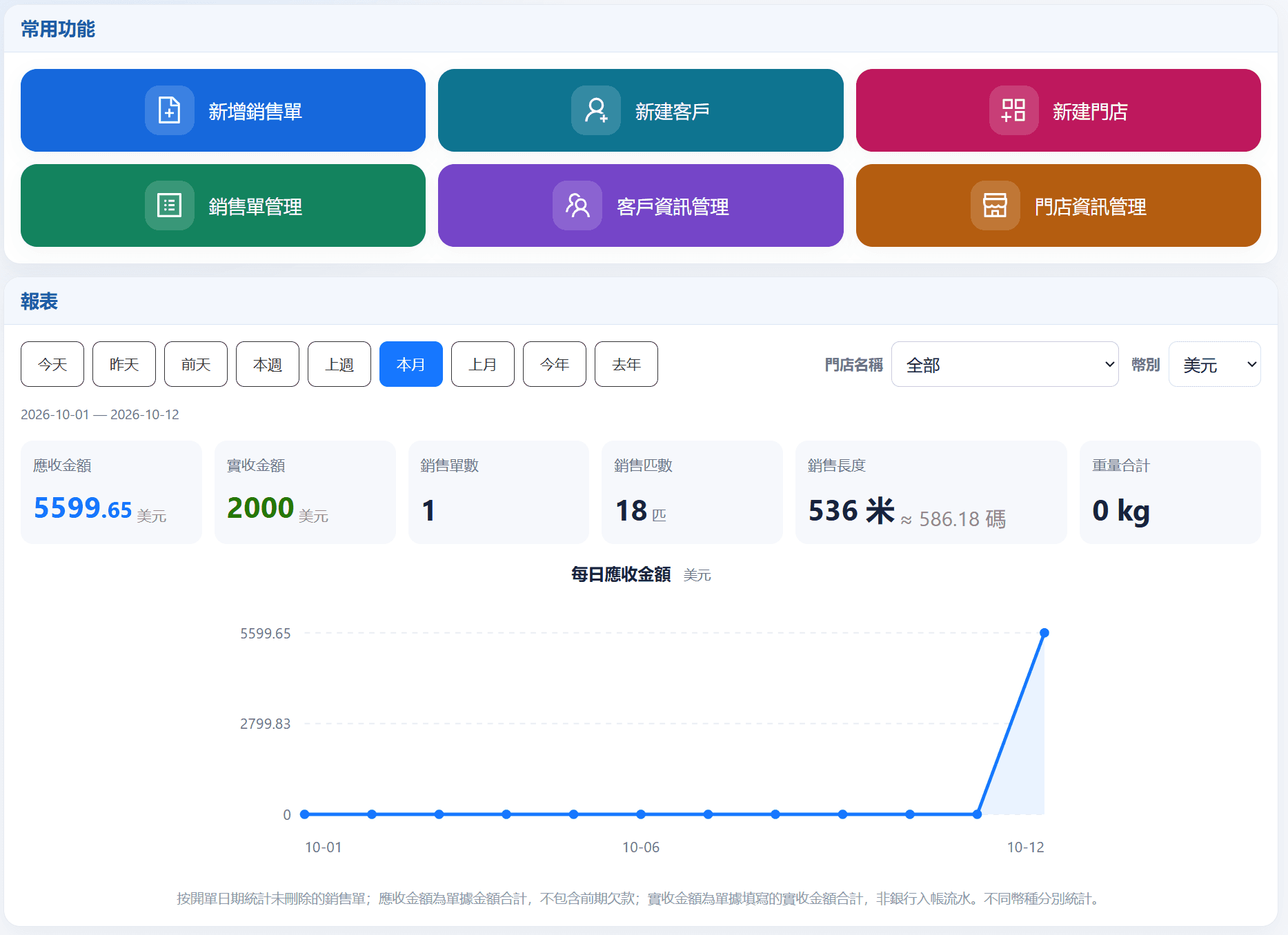The height and width of the screenshot is (935, 1288).
Task: Open 新增銷售單 button
Action: (x=223, y=110)
